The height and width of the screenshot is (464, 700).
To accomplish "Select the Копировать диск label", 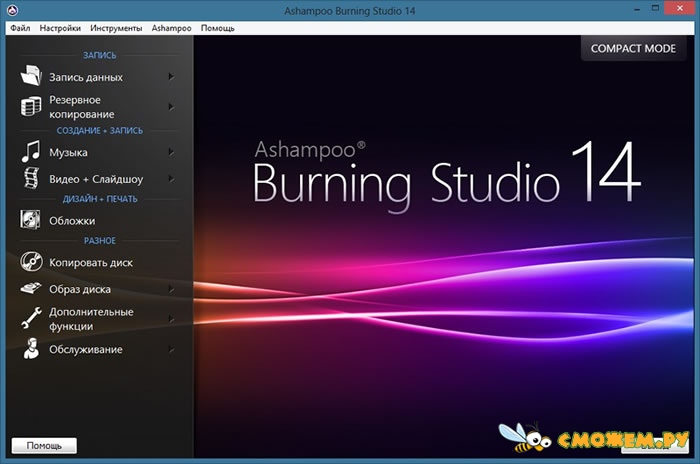I will (x=91, y=263).
